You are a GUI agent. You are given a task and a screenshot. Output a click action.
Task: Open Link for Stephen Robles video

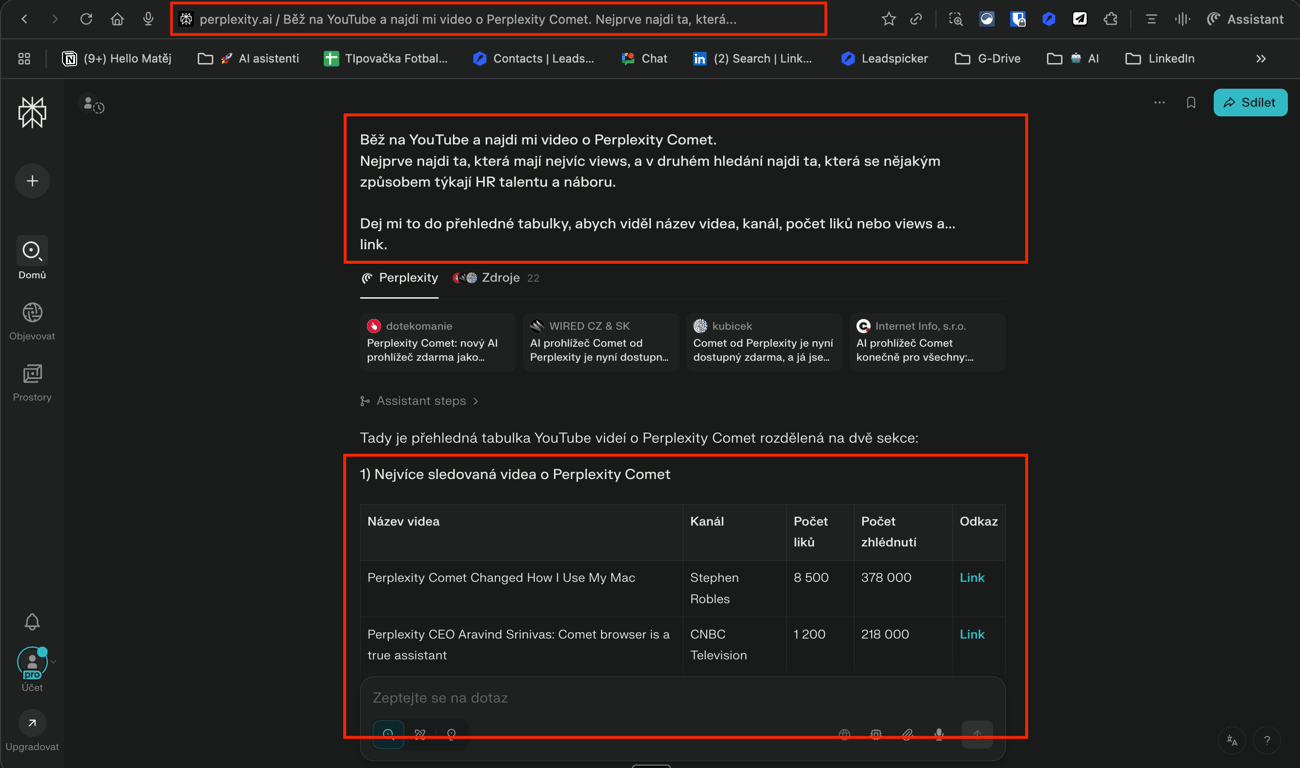click(972, 578)
